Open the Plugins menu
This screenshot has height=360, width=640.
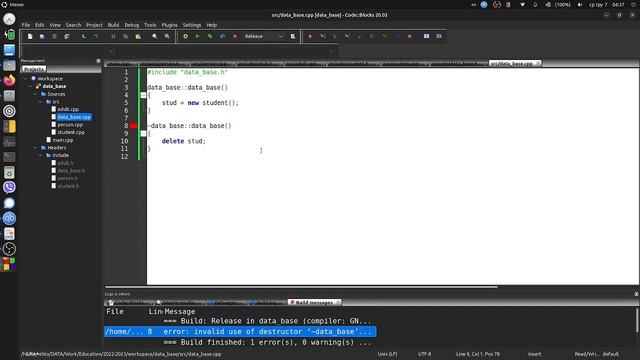169,25
